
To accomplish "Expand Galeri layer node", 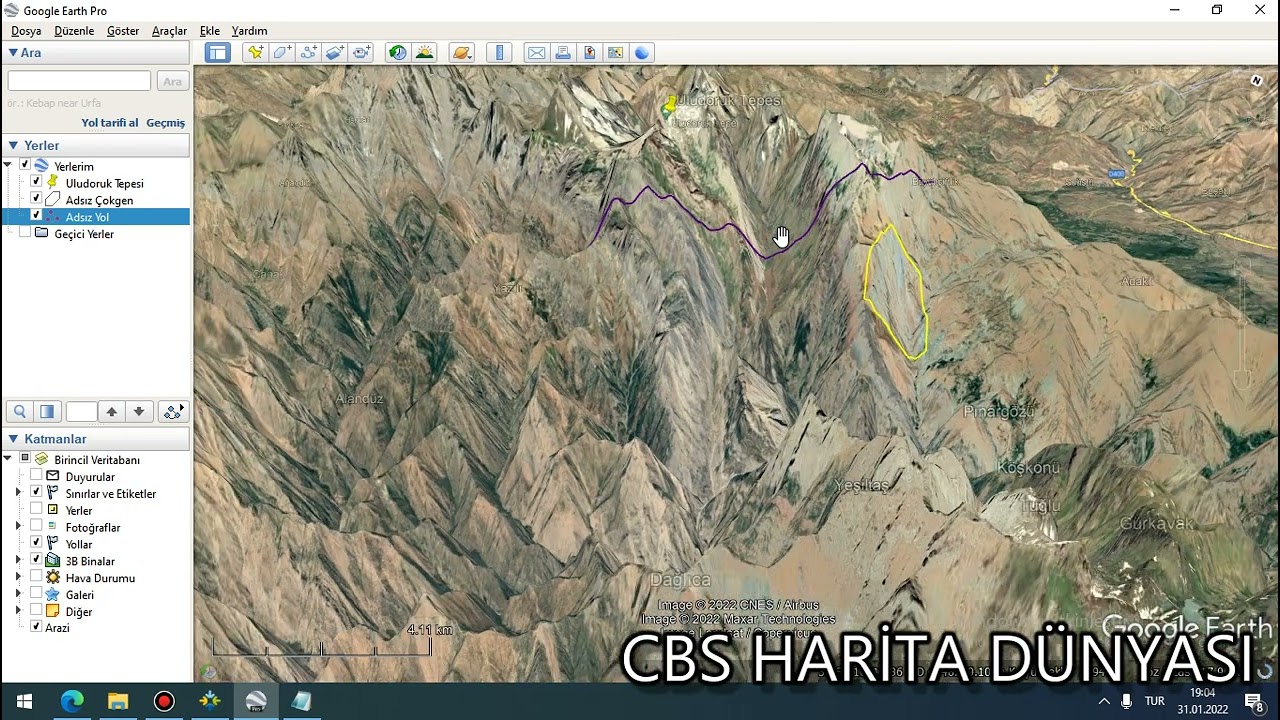I will click(x=18, y=594).
